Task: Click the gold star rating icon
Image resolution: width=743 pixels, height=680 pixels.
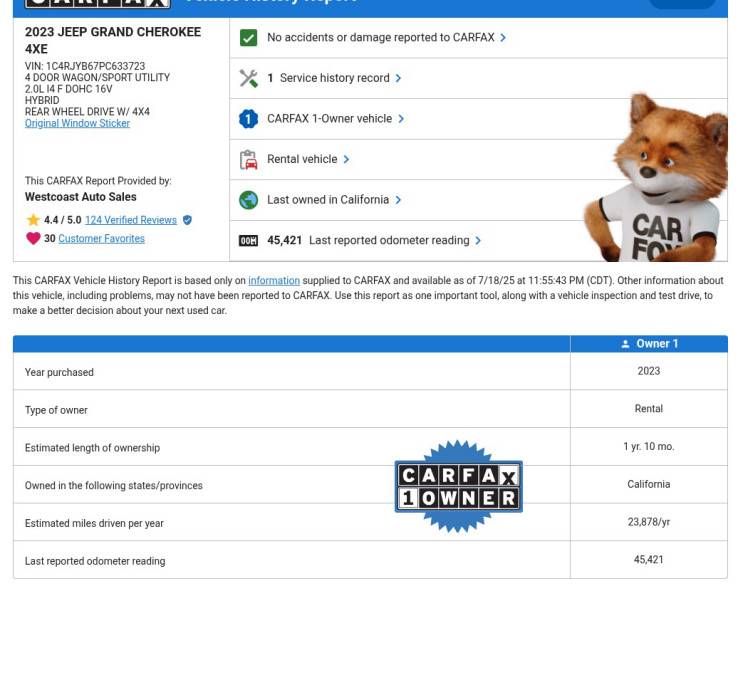Action: pos(33,220)
